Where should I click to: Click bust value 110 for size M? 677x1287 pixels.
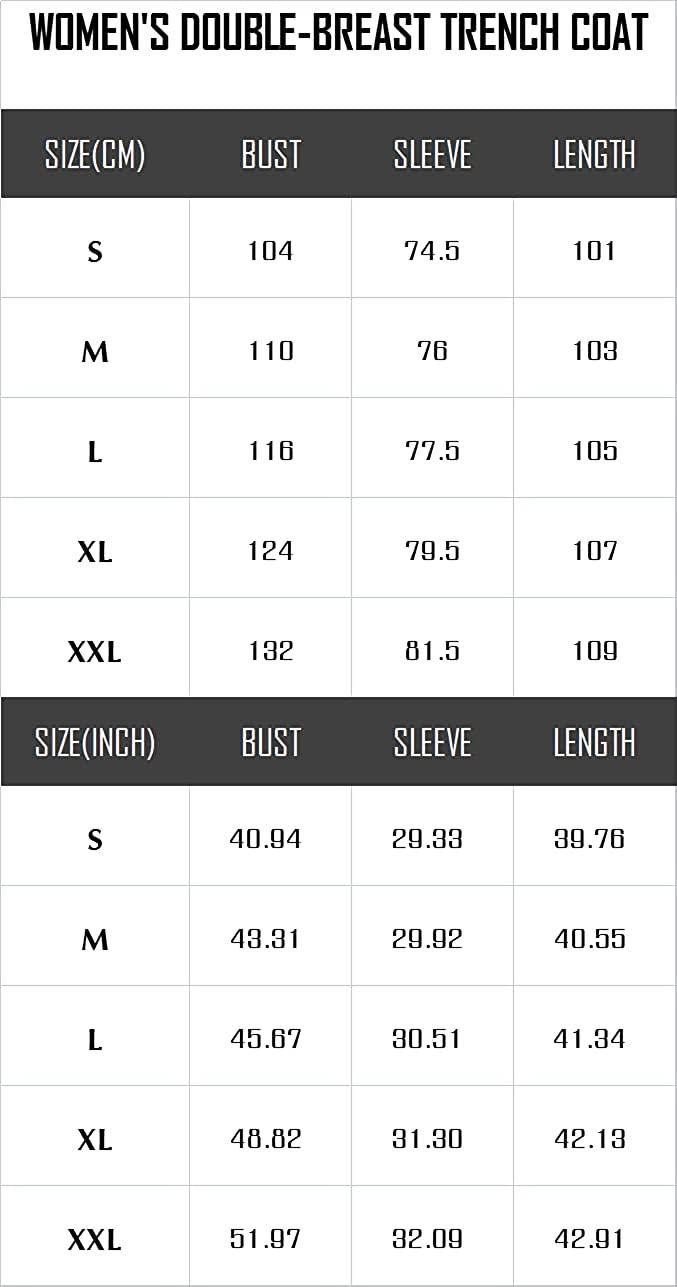[x=271, y=351]
